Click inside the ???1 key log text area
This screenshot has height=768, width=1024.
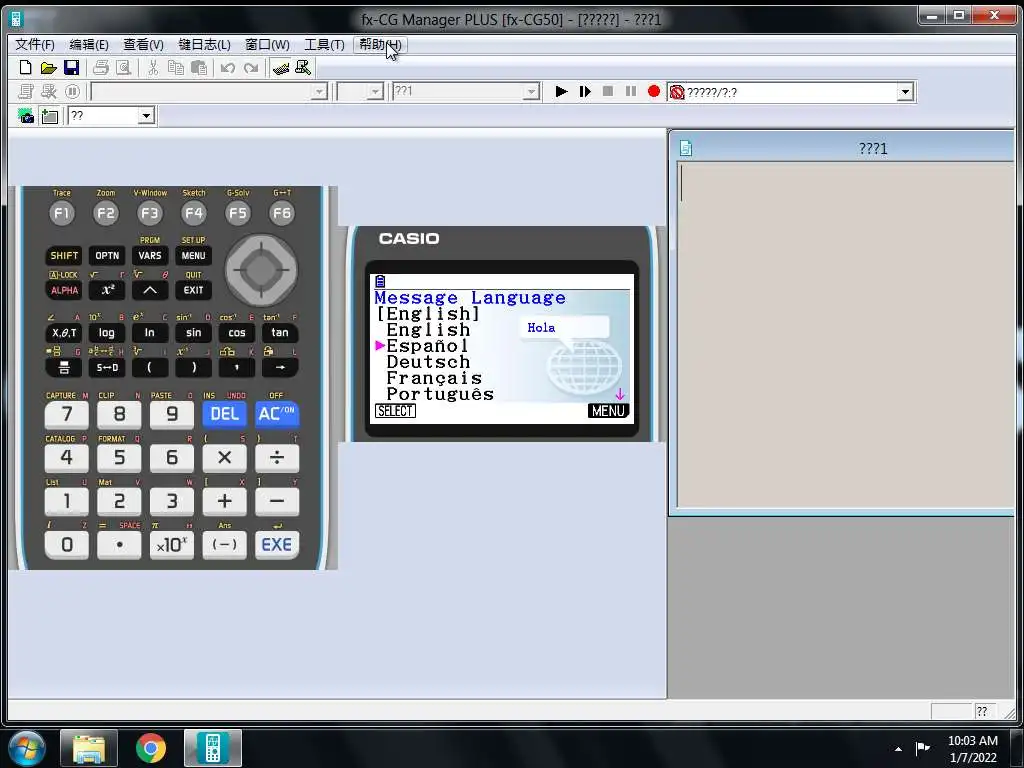(845, 334)
